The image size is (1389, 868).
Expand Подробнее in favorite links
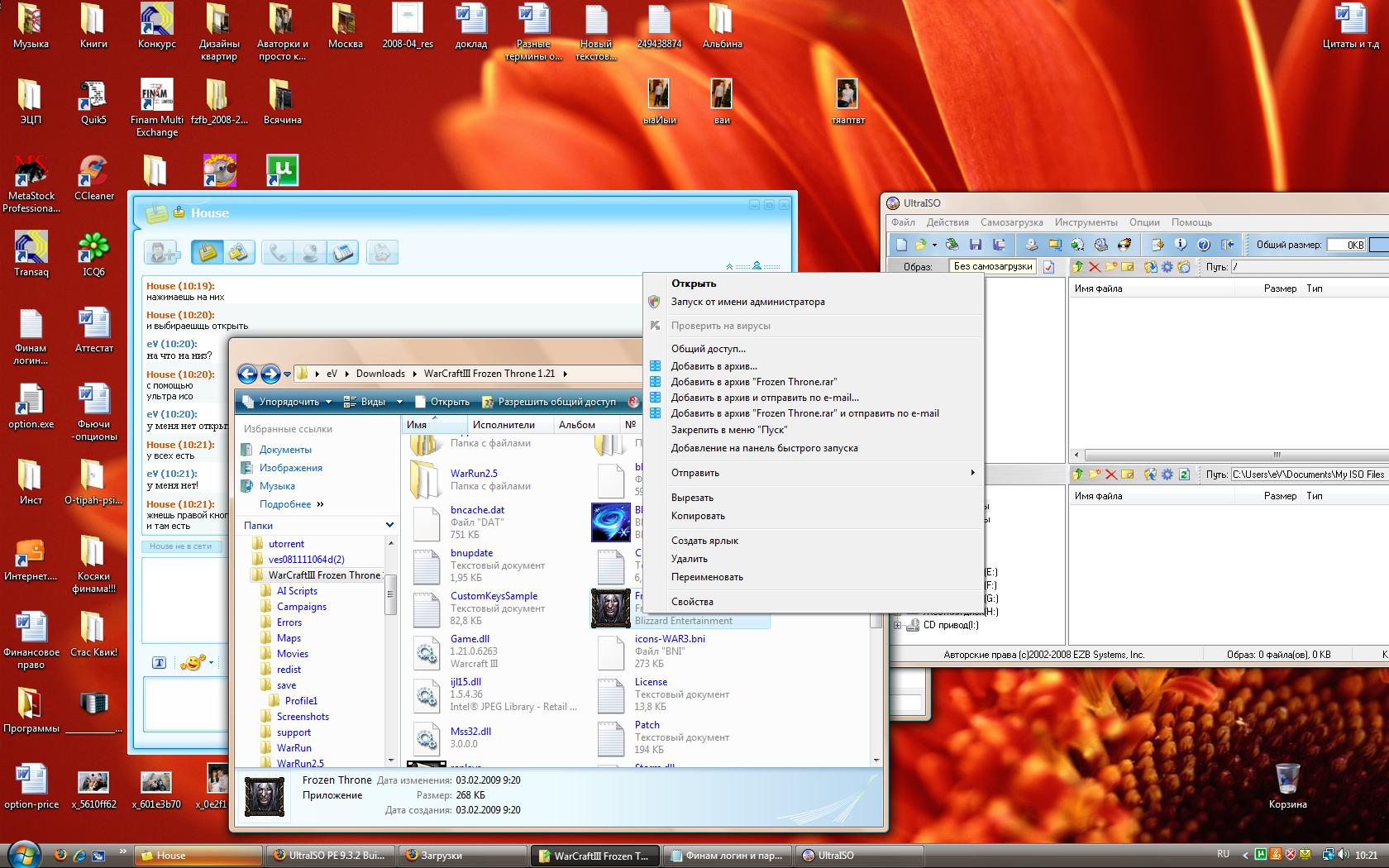click(291, 504)
